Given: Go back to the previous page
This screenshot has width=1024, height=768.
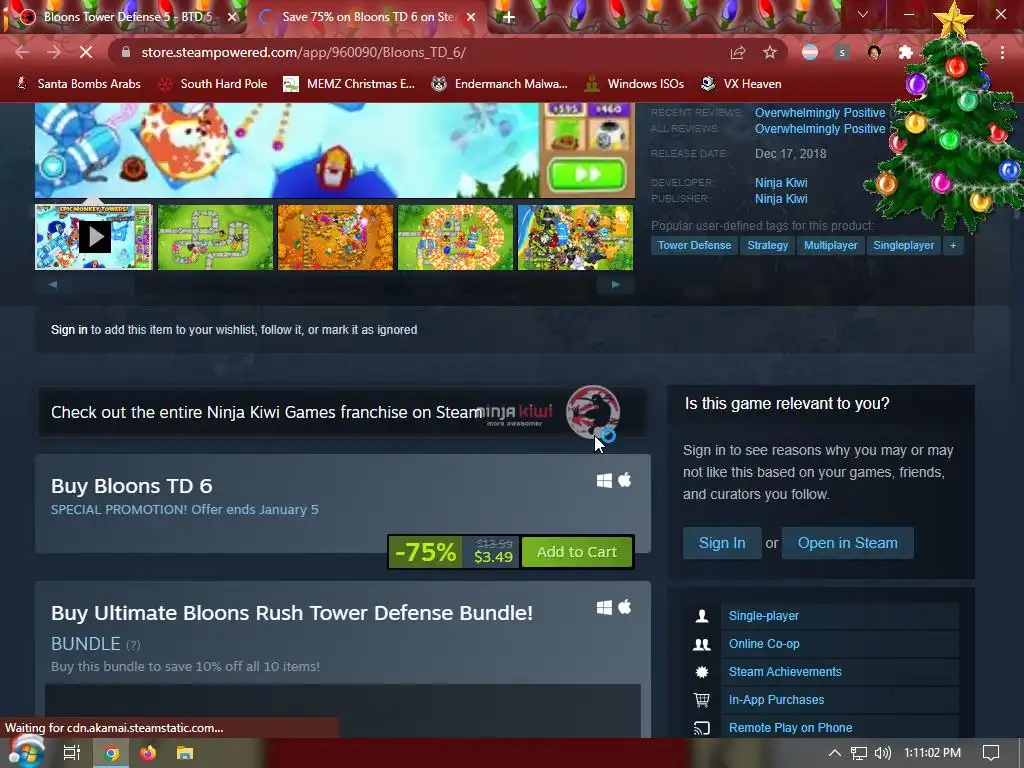Looking at the screenshot, I should pos(22,52).
